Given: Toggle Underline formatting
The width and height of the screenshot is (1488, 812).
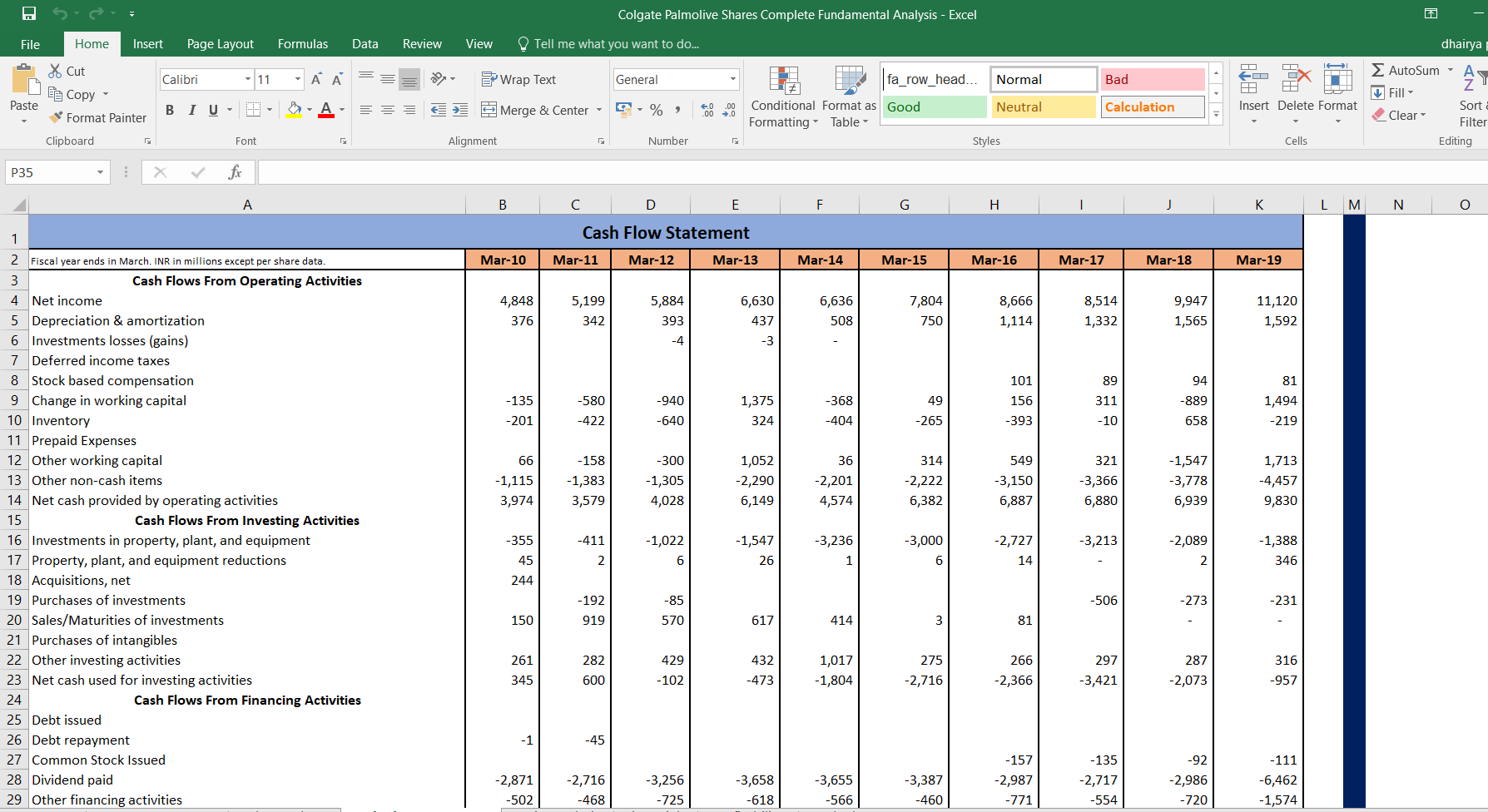Looking at the screenshot, I should click(213, 110).
